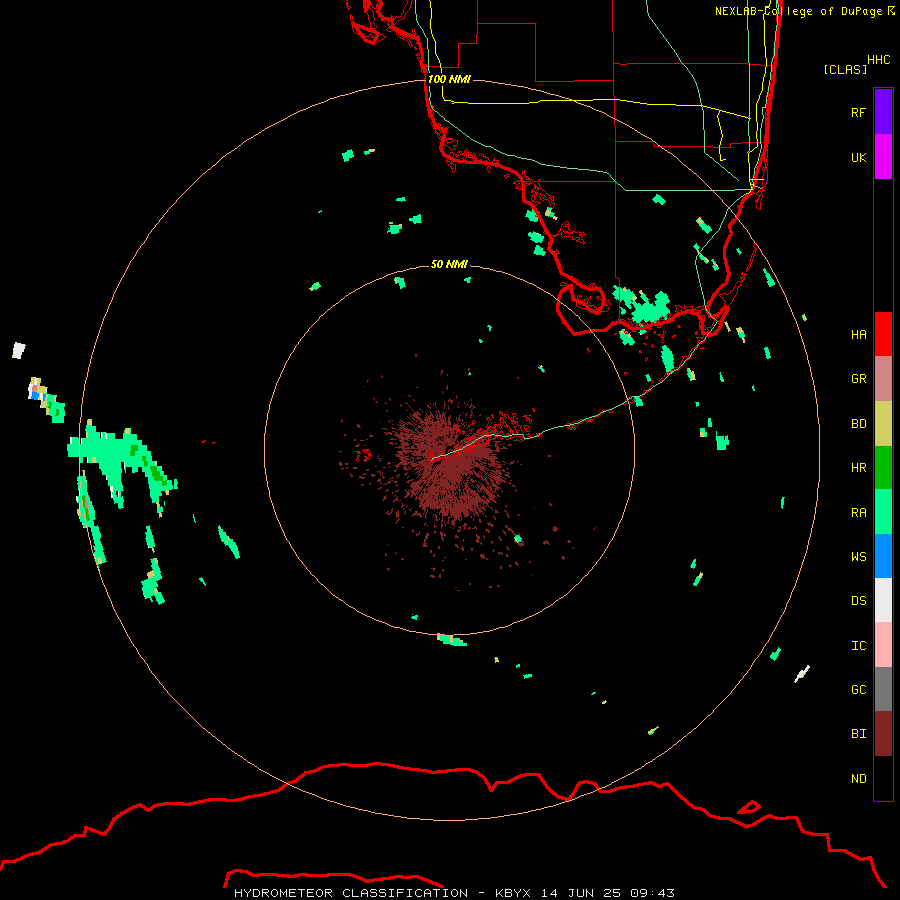The width and height of the screenshot is (900, 900).
Task: Pick the HR dark green legend swatch
Action: point(883,468)
